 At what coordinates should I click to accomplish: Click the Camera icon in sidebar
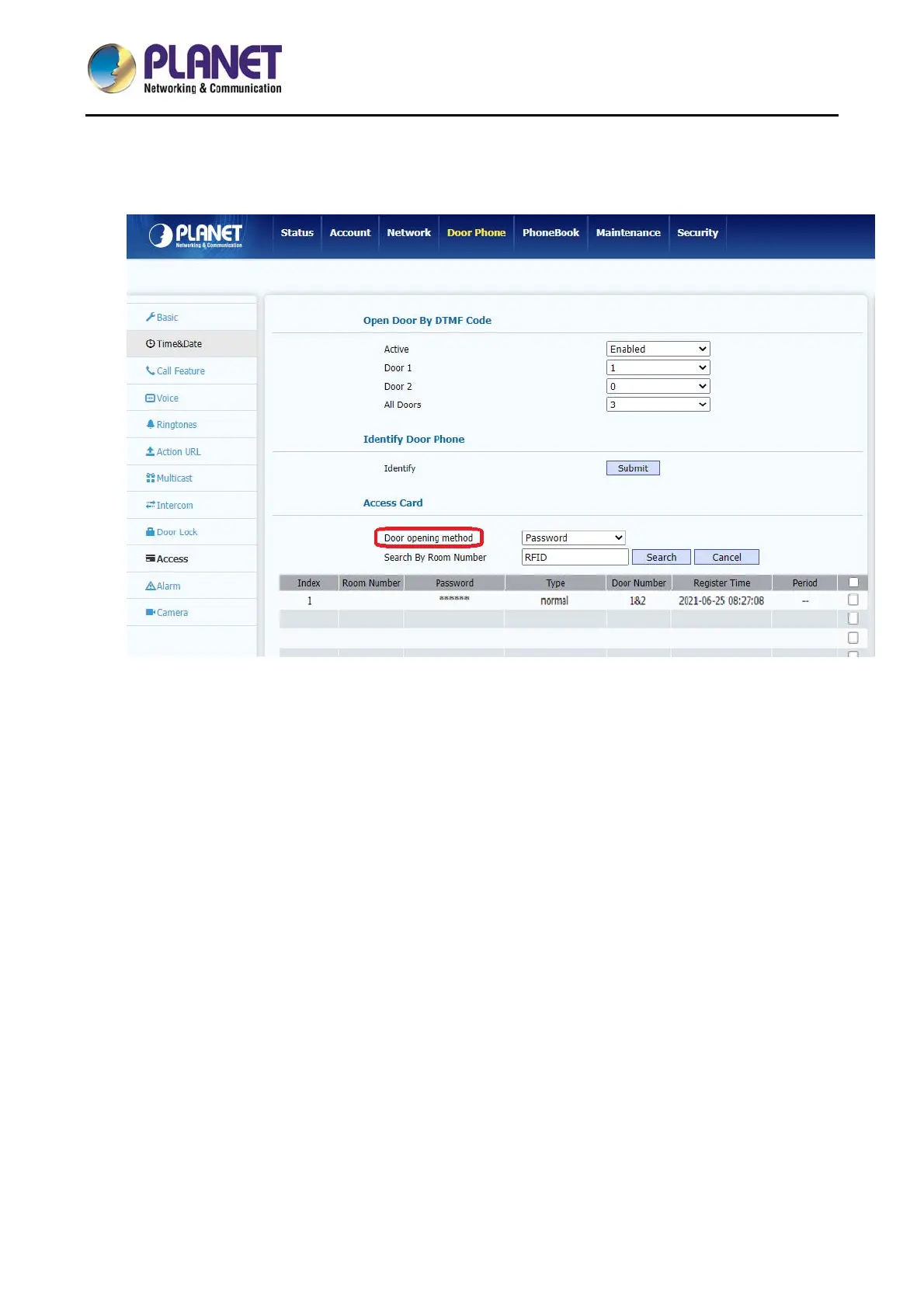[x=151, y=612]
